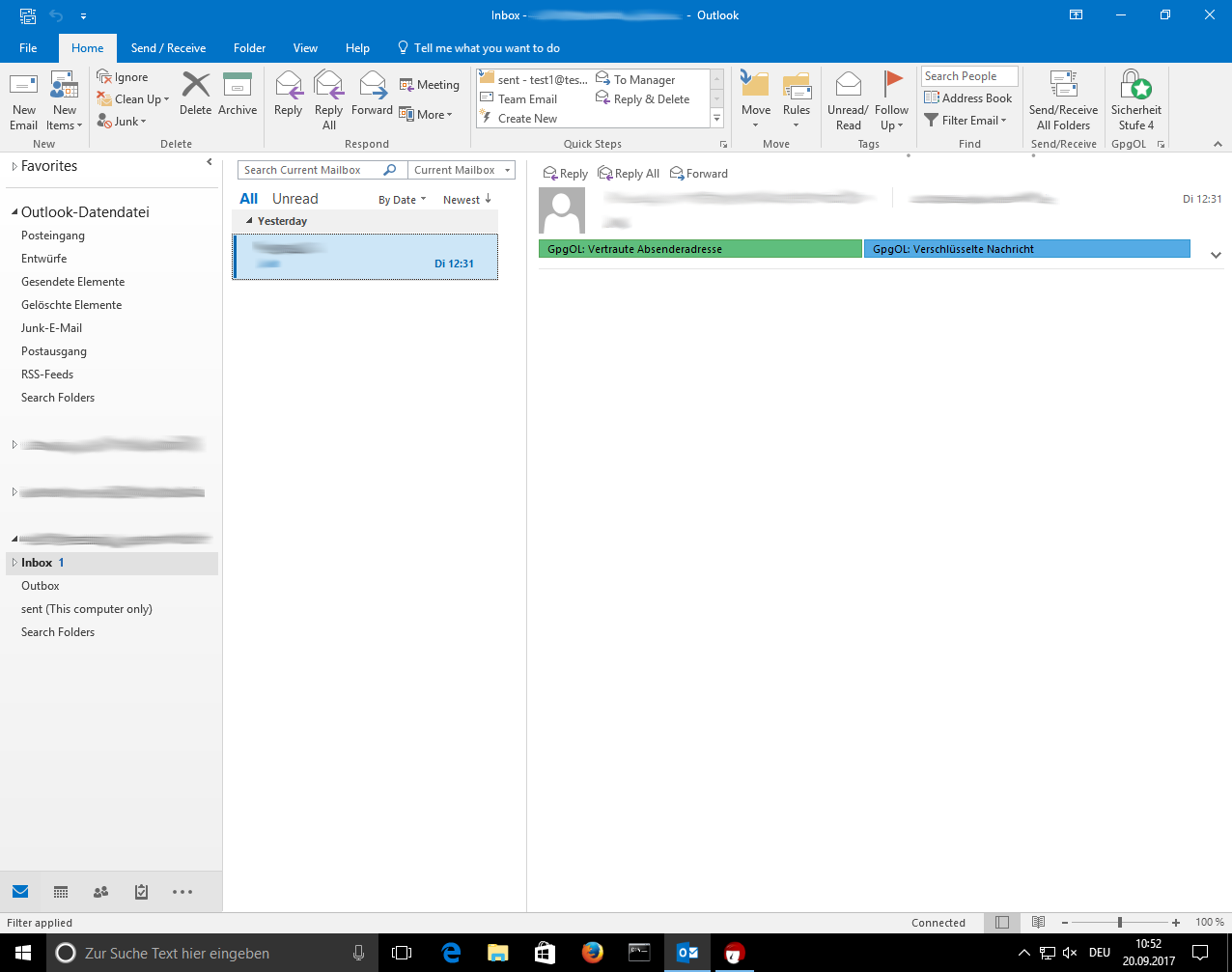This screenshot has width=1232, height=972.
Task: Open the Follow Up flag menu
Action: click(x=891, y=100)
